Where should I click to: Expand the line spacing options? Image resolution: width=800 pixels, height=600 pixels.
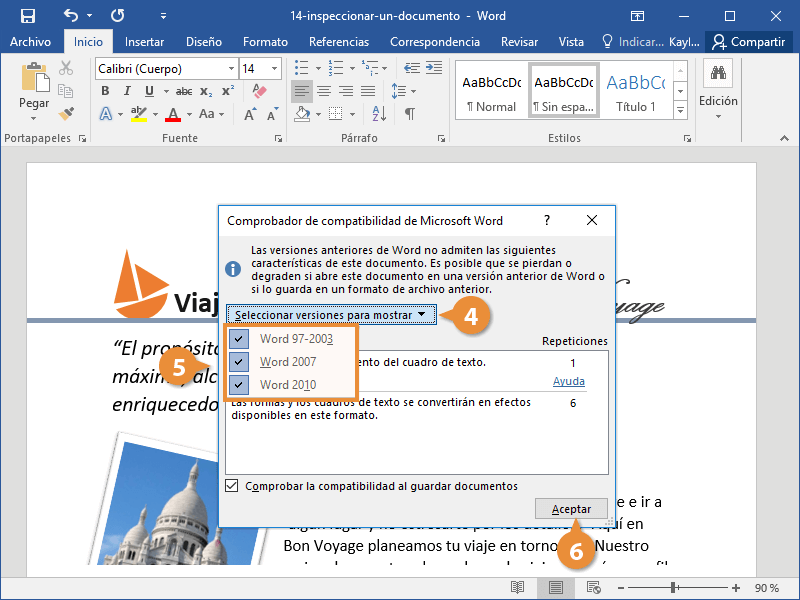[x=413, y=91]
